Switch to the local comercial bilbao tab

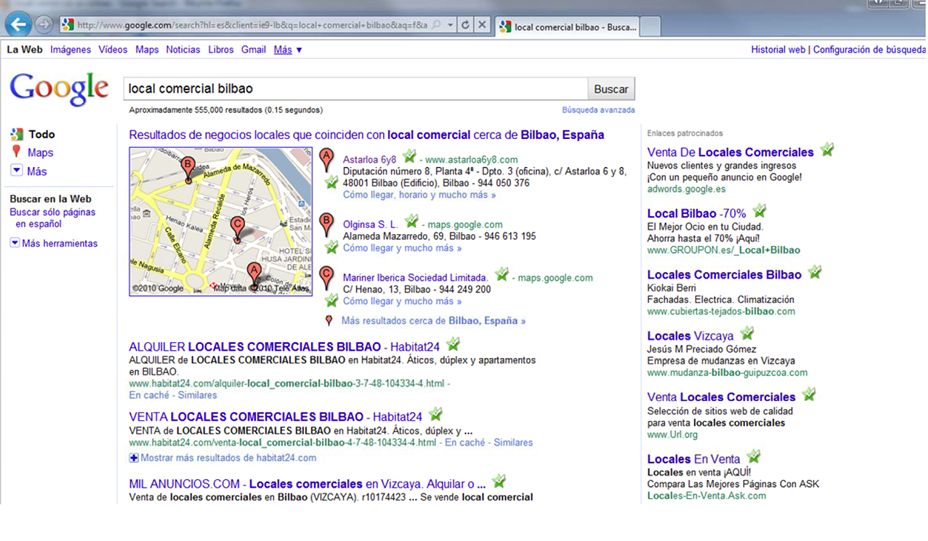[567, 27]
